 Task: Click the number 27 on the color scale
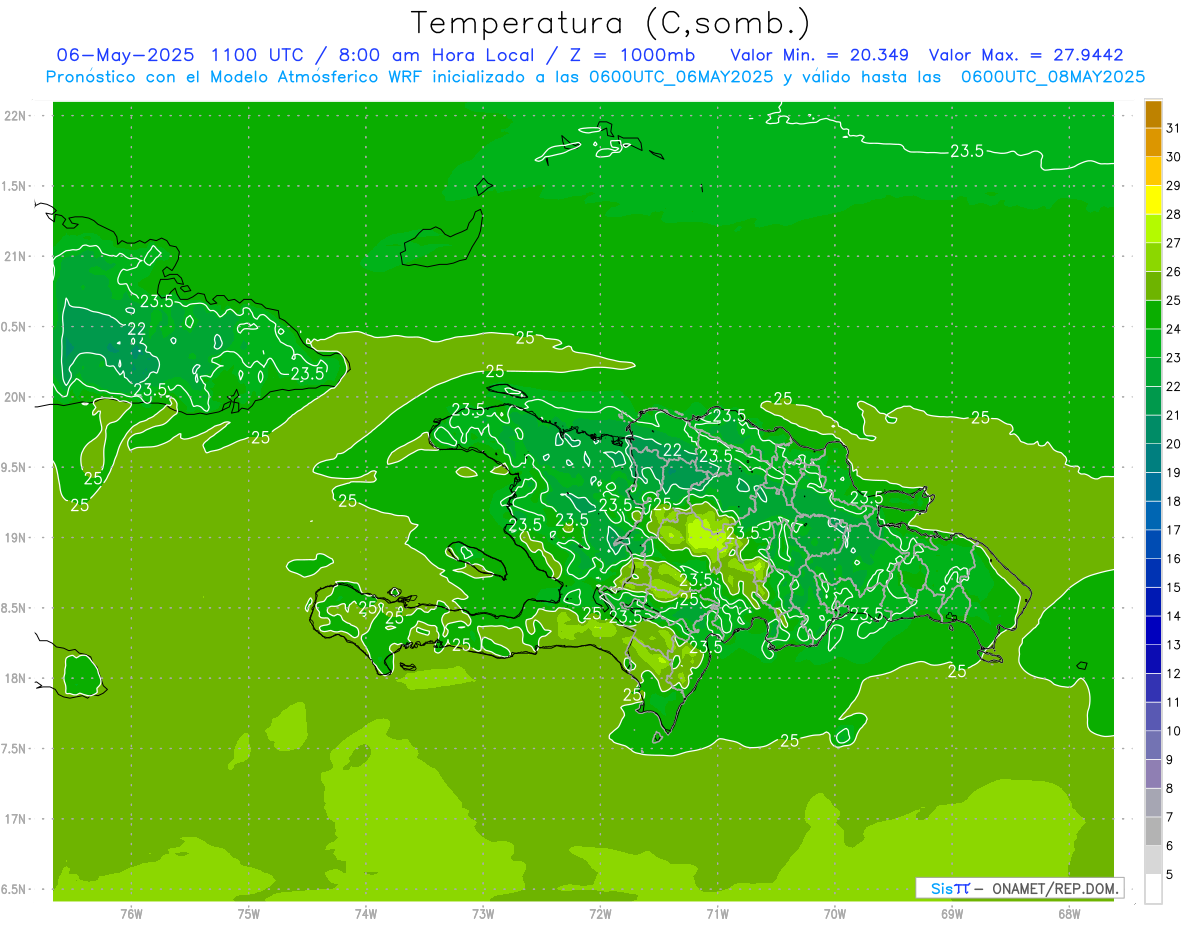click(1174, 243)
